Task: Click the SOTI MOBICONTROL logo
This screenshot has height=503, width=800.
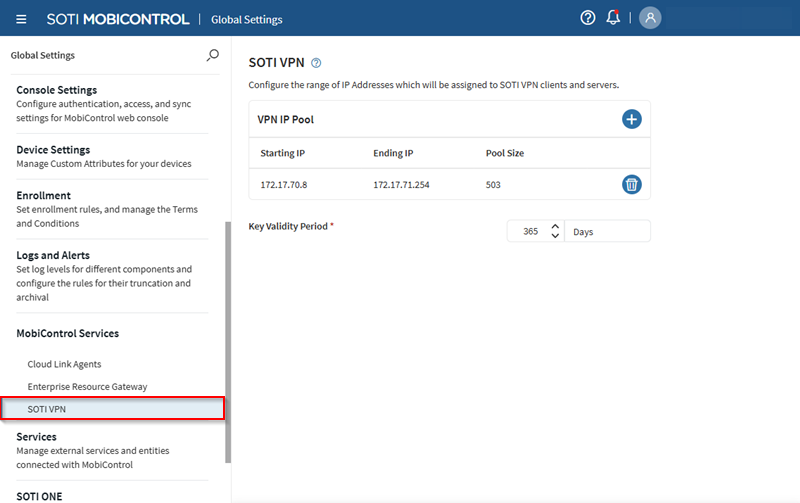Action: (x=118, y=19)
